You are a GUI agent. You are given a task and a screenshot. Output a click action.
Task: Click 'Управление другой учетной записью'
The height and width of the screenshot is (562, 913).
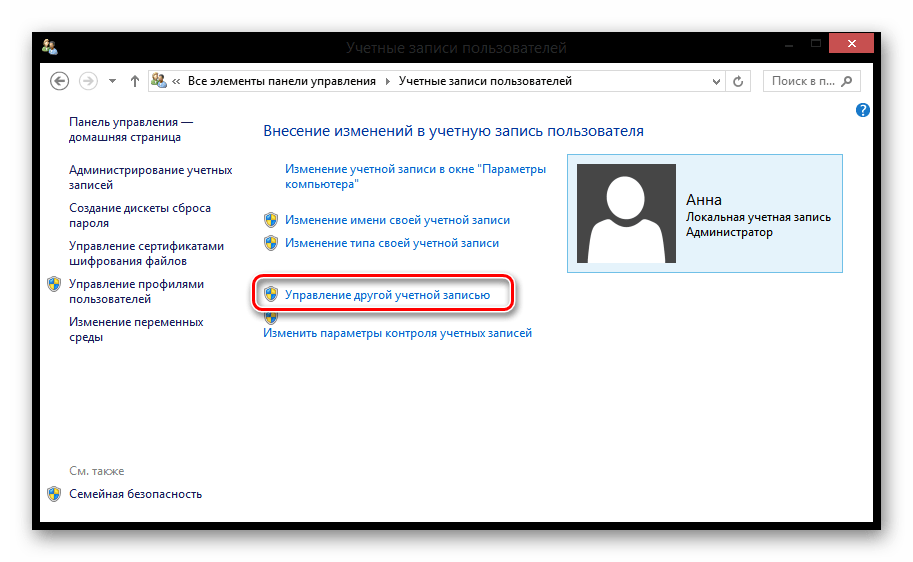pos(387,295)
